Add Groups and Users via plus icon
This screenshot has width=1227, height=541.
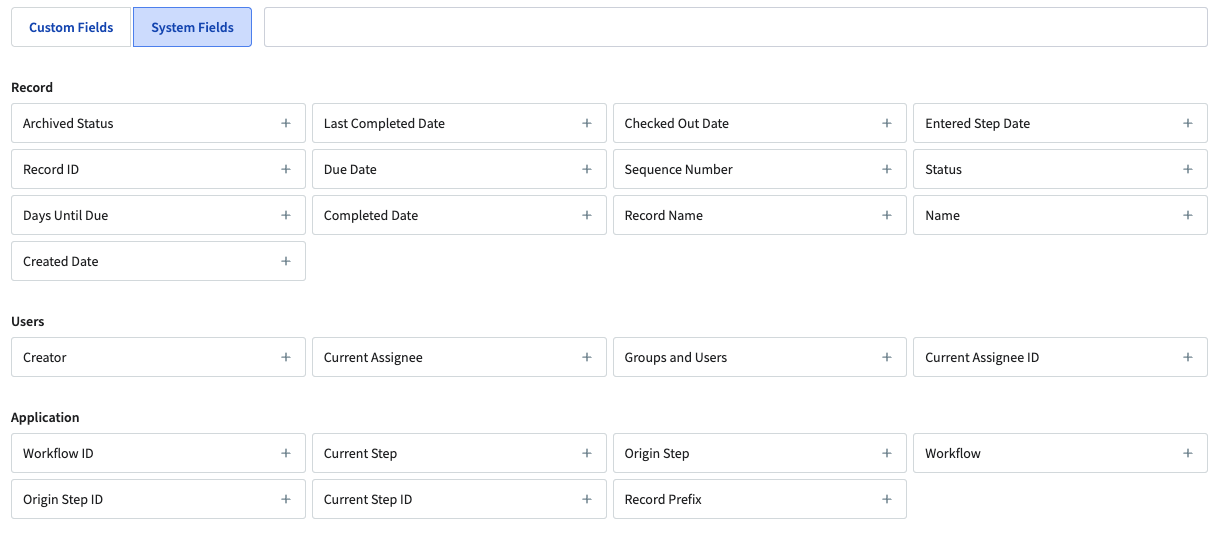tap(887, 357)
